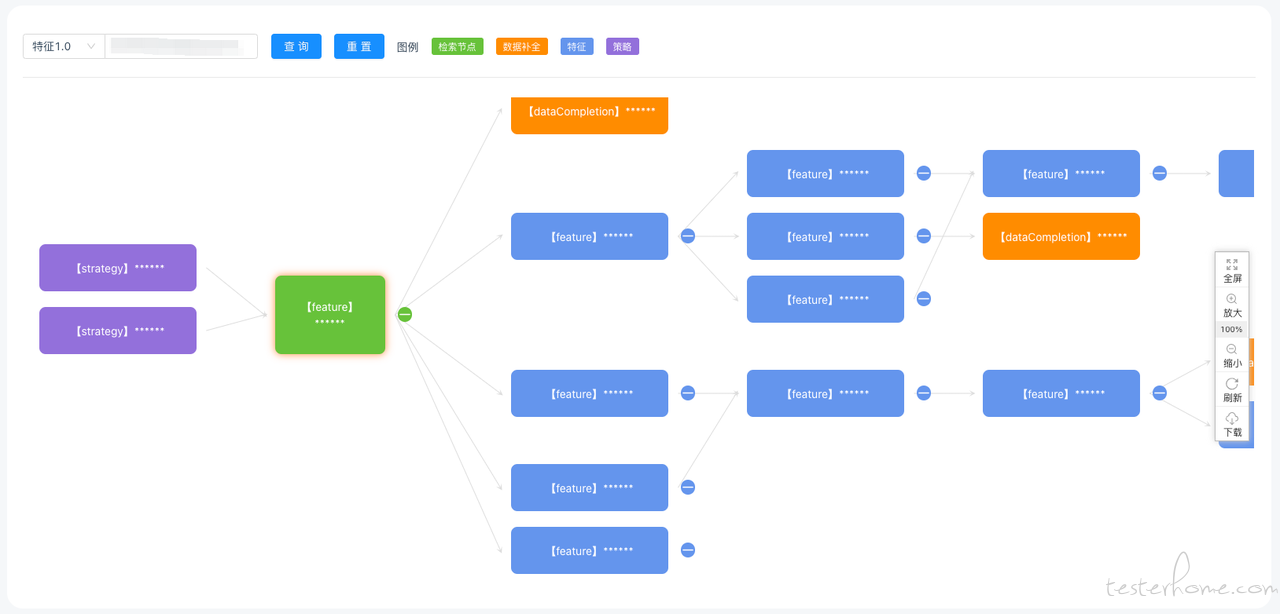
Task: Select the orange 数据补全 legend tag
Action: coord(522,47)
